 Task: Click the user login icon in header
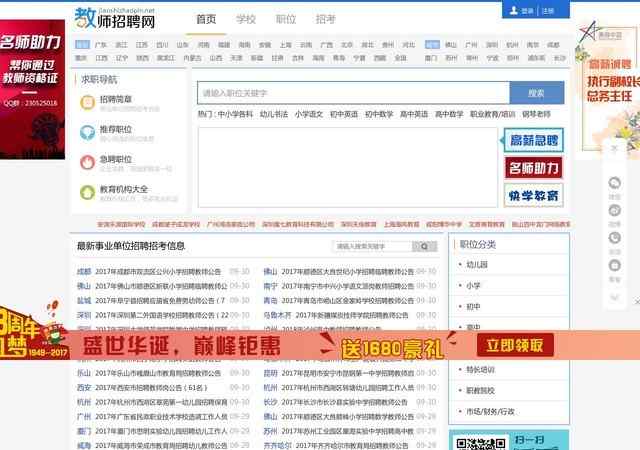pyautogui.click(x=514, y=11)
